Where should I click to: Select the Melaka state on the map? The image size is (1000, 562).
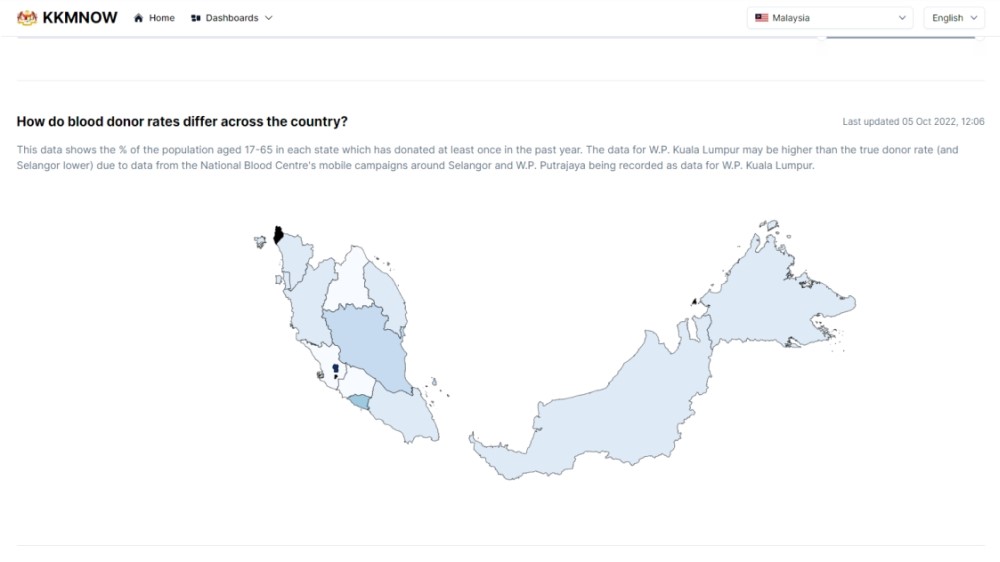[359, 401]
